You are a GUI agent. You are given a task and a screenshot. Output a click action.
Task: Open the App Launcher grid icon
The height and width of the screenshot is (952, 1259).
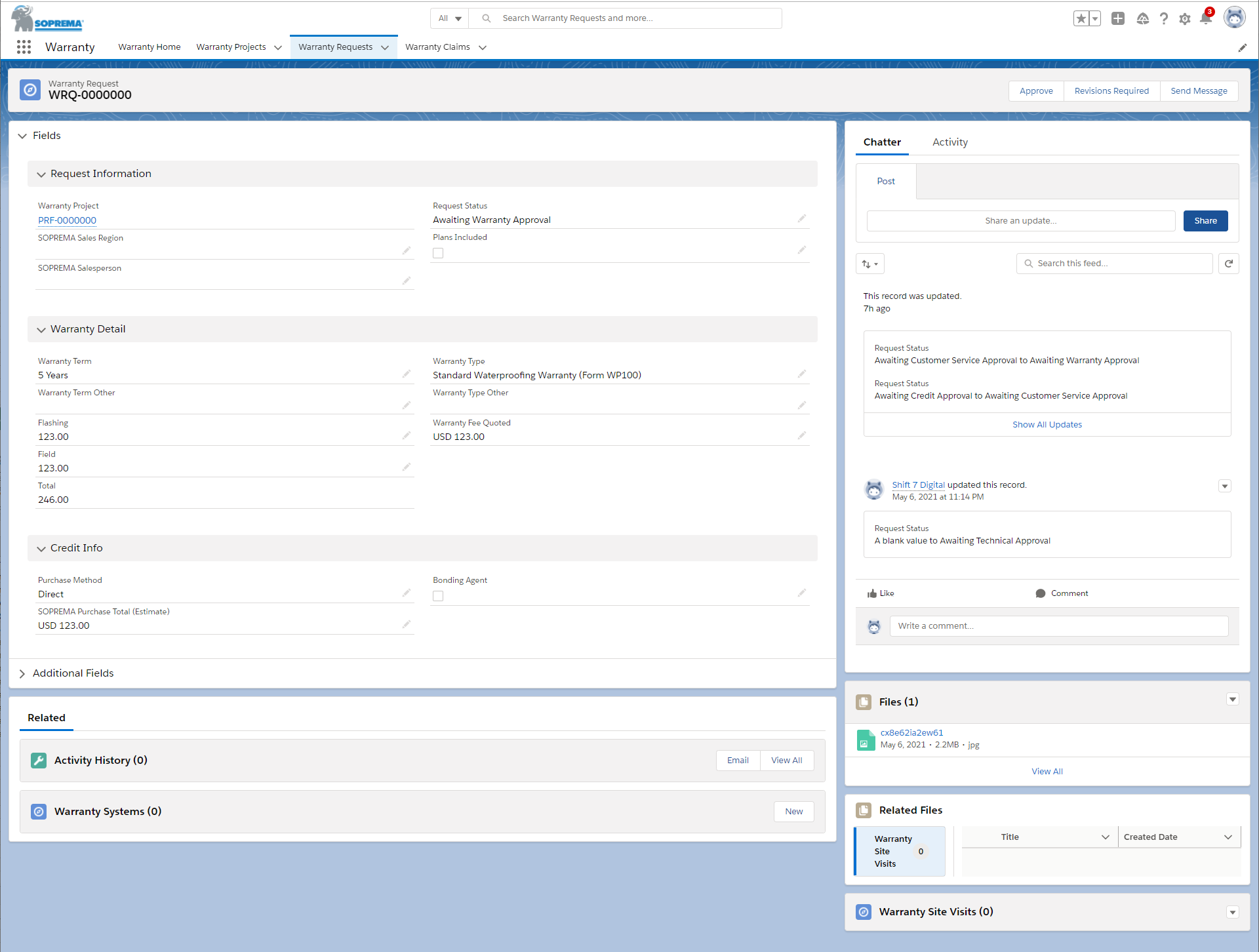tap(24, 47)
